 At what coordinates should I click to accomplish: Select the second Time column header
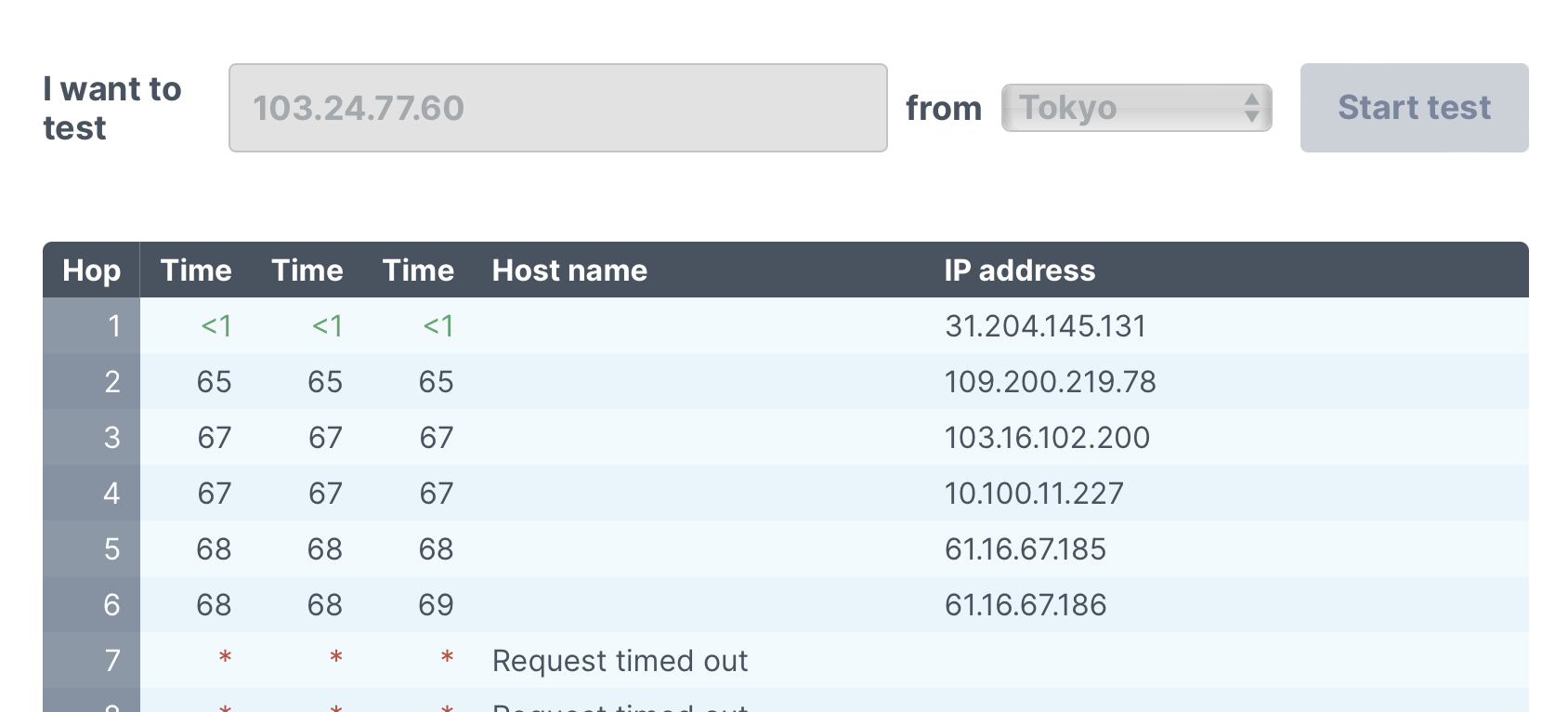[x=307, y=270]
